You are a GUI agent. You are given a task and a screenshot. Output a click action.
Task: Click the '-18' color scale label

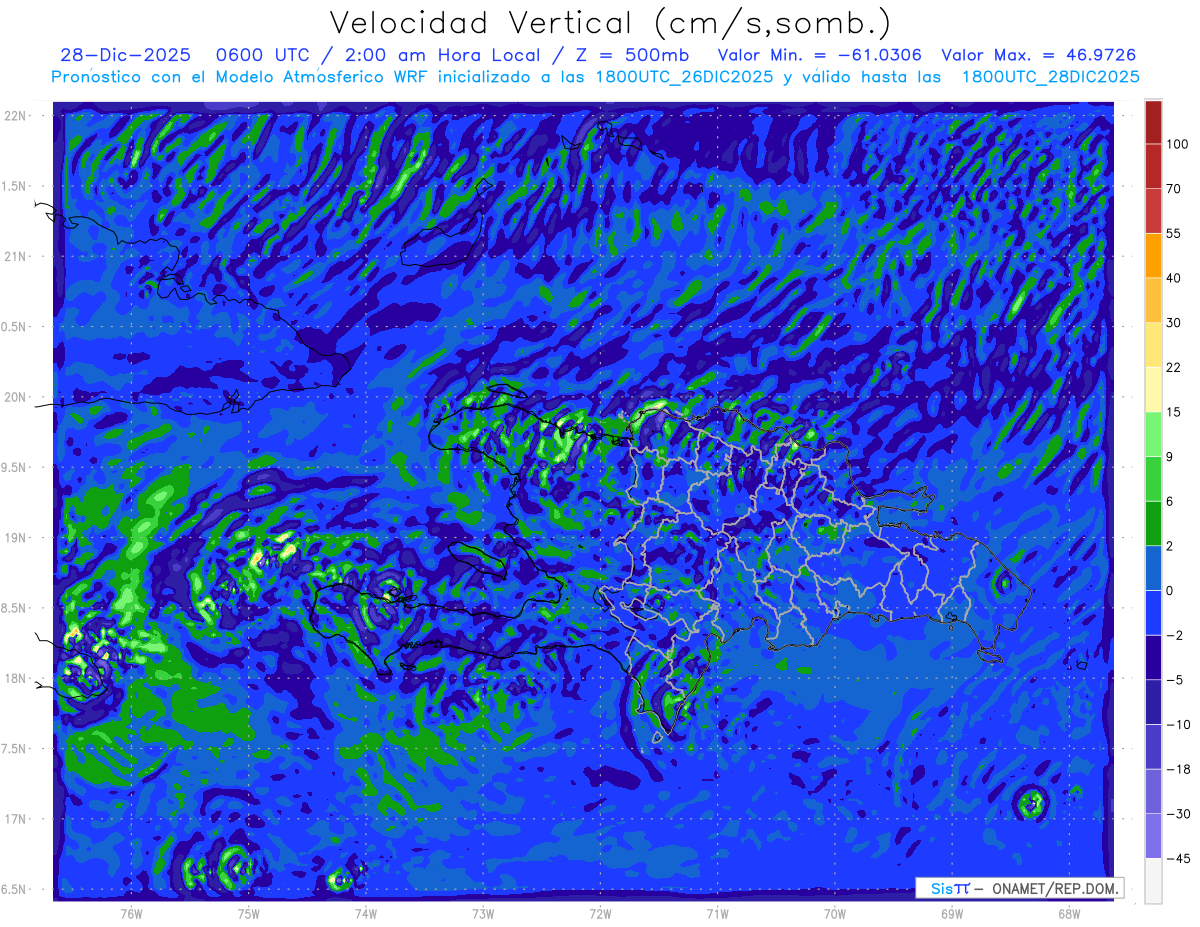coord(1178,769)
